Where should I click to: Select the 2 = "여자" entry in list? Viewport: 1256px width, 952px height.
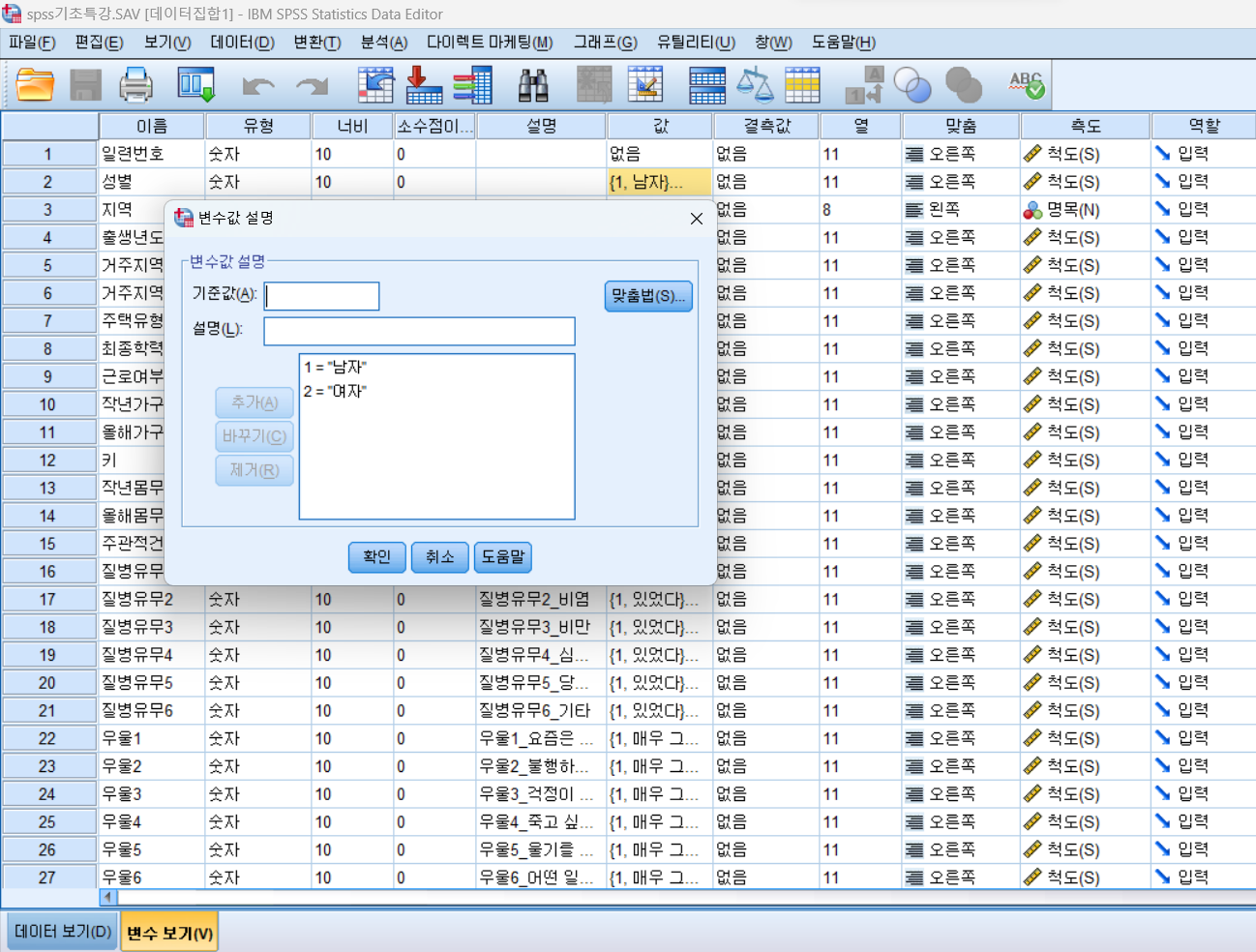pos(335,391)
